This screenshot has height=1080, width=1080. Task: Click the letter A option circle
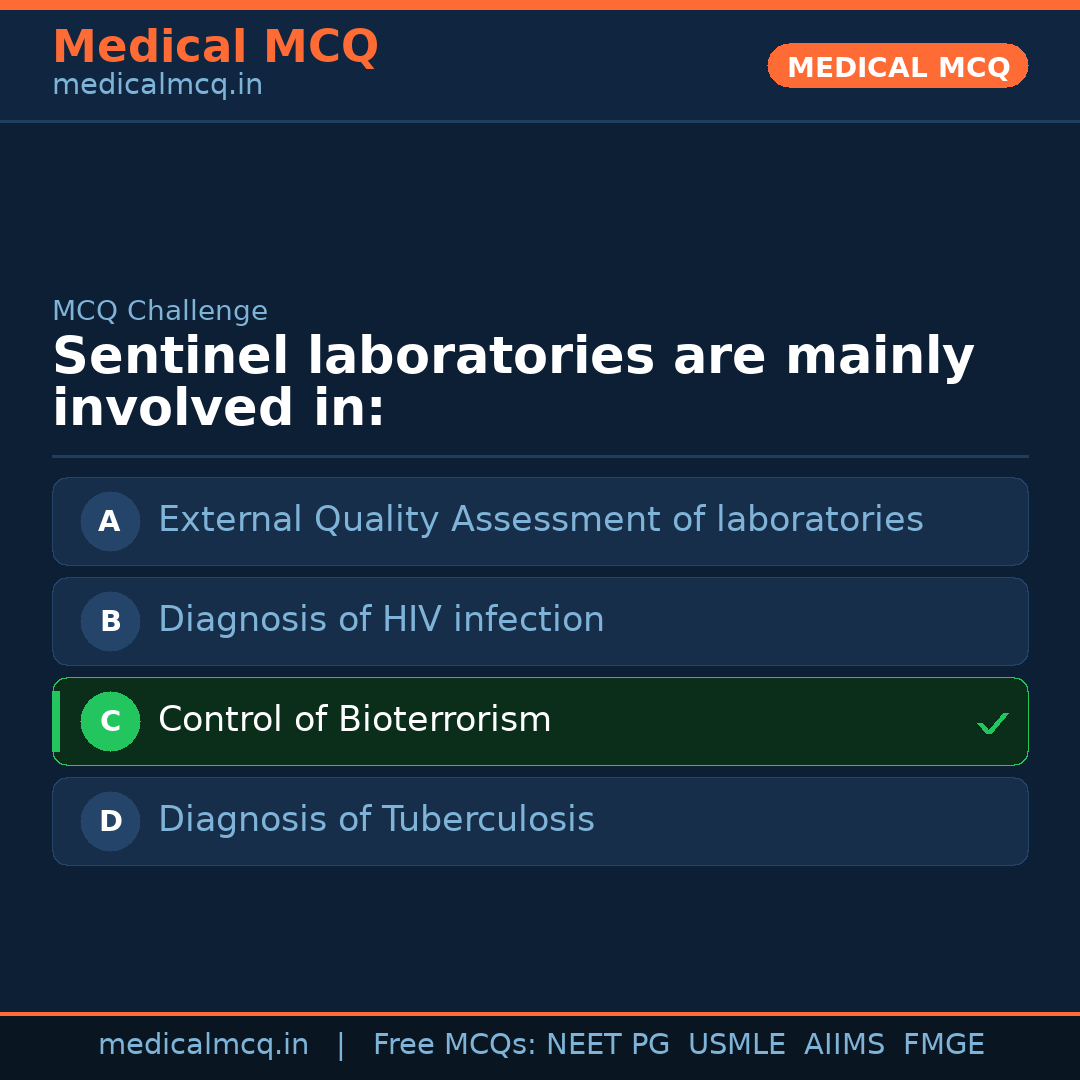(x=110, y=521)
